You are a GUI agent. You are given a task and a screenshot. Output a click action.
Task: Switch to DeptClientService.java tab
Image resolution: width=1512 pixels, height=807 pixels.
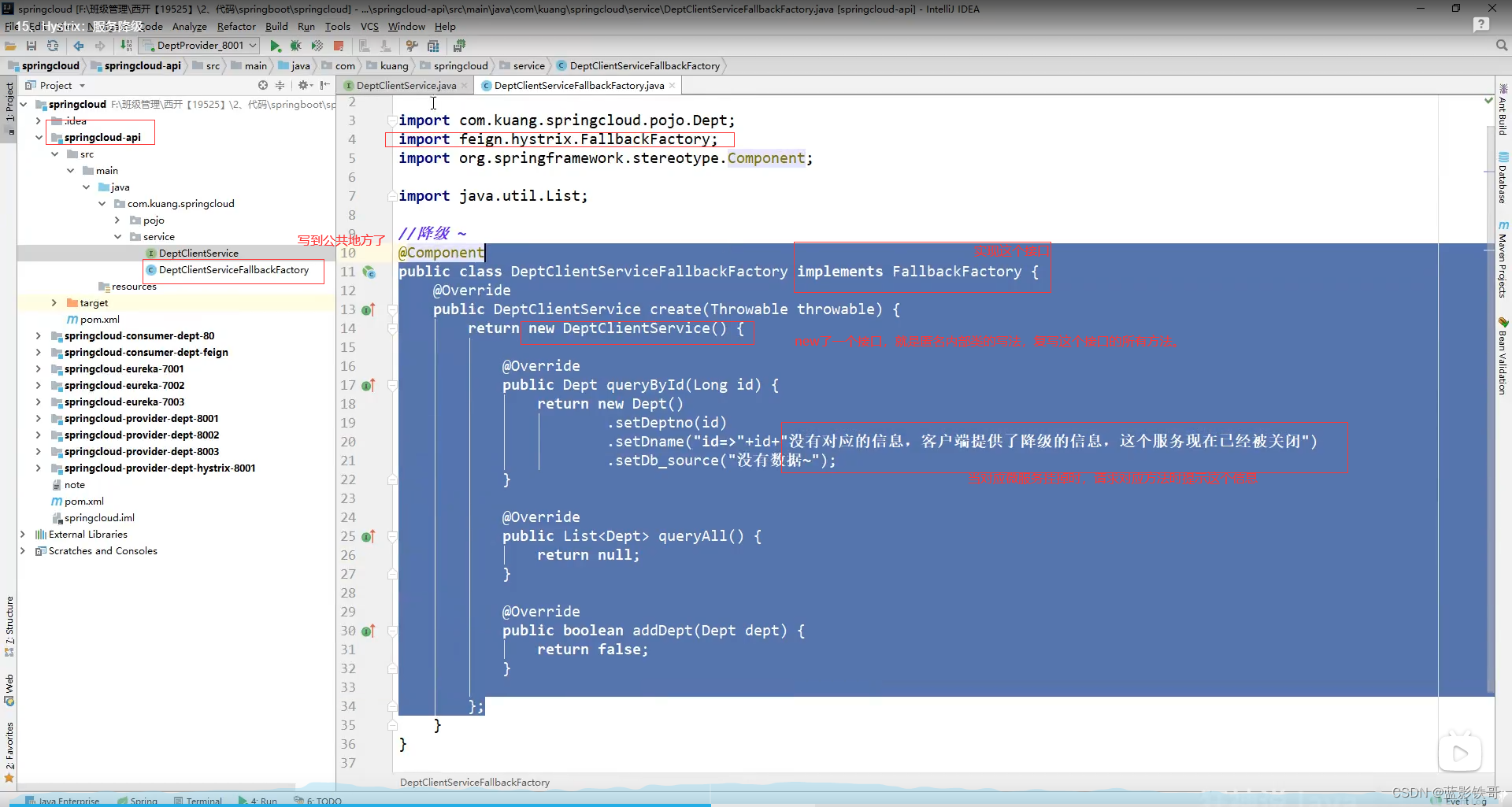pos(406,85)
